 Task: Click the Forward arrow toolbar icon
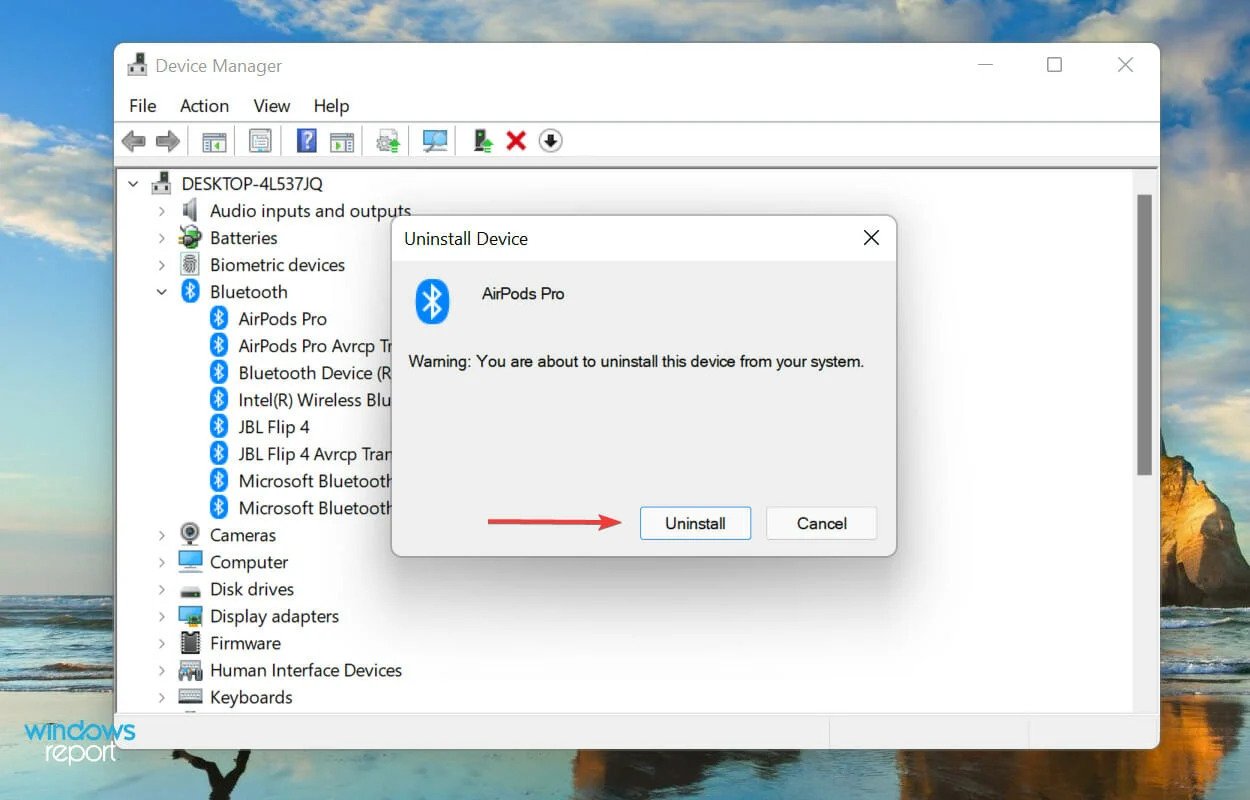click(168, 142)
